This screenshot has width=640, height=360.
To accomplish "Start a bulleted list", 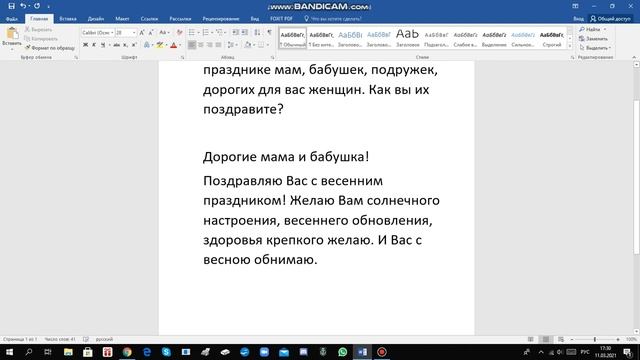I will tap(191, 32).
